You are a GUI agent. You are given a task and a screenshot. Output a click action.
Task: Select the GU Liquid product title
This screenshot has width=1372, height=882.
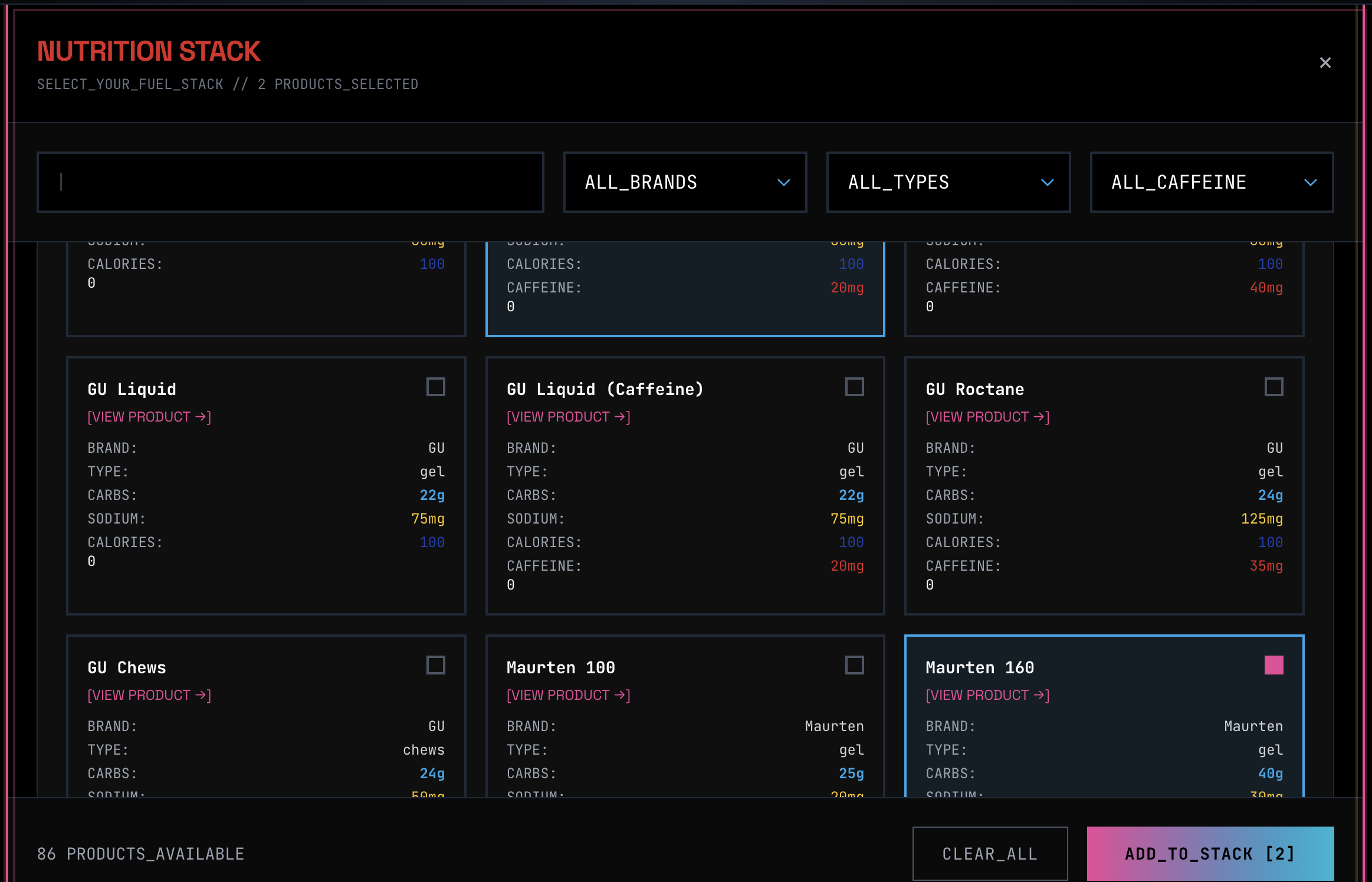tap(132, 389)
